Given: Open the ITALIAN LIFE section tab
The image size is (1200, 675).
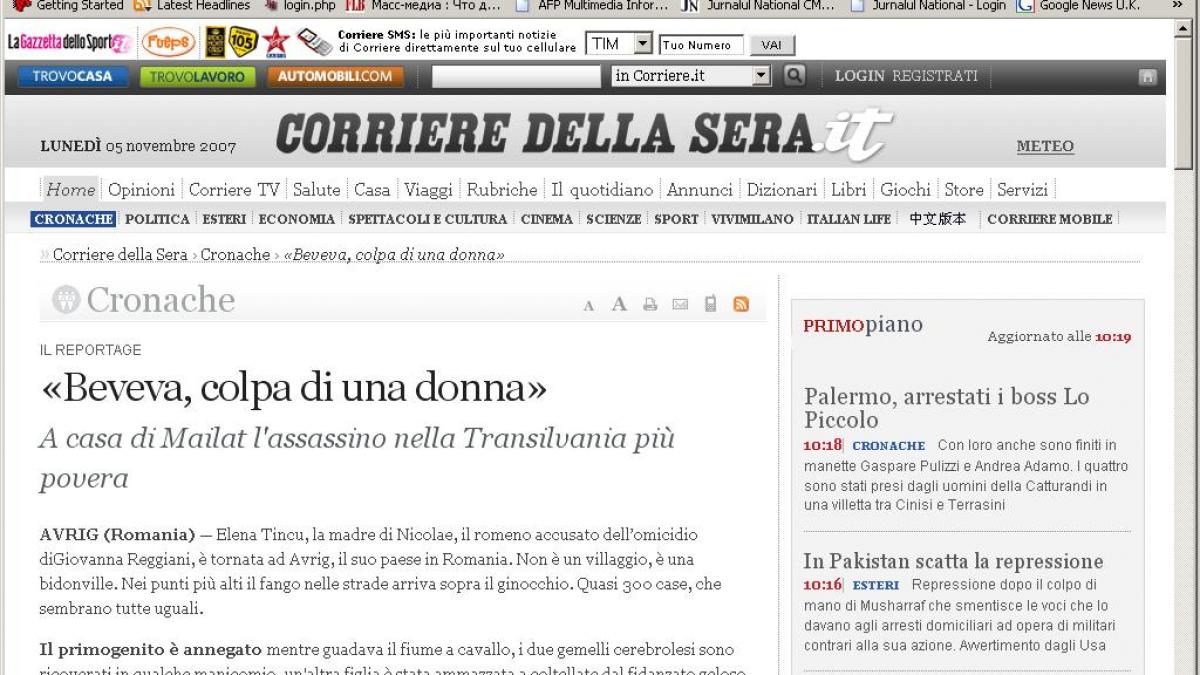Looking at the screenshot, I should (849, 219).
